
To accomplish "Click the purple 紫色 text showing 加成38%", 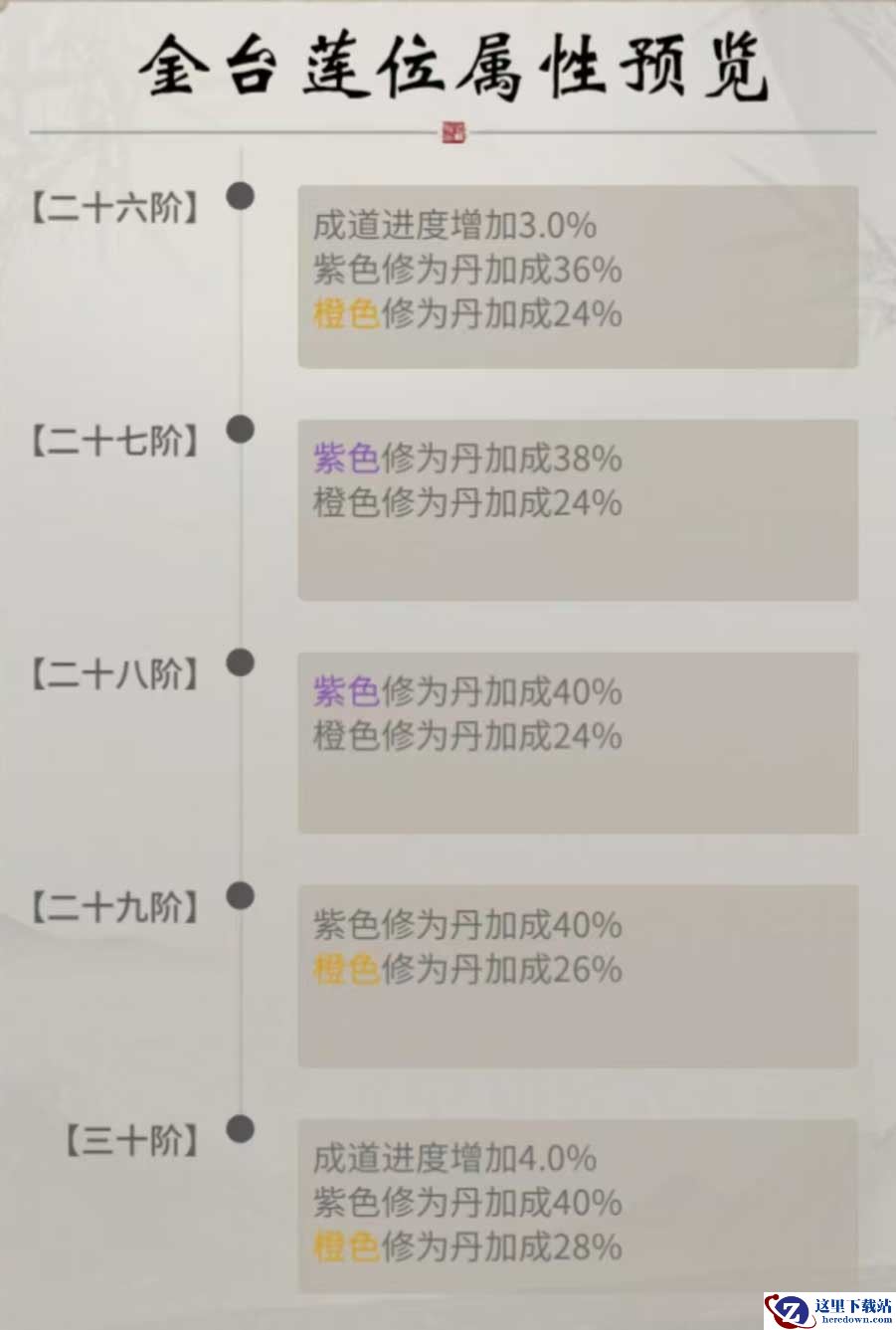I will coord(346,459).
